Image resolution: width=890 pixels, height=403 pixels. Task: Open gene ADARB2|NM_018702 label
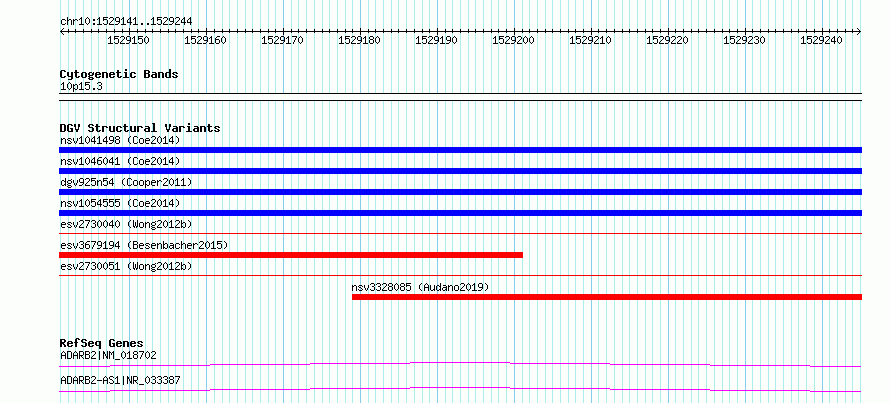click(x=108, y=355)
